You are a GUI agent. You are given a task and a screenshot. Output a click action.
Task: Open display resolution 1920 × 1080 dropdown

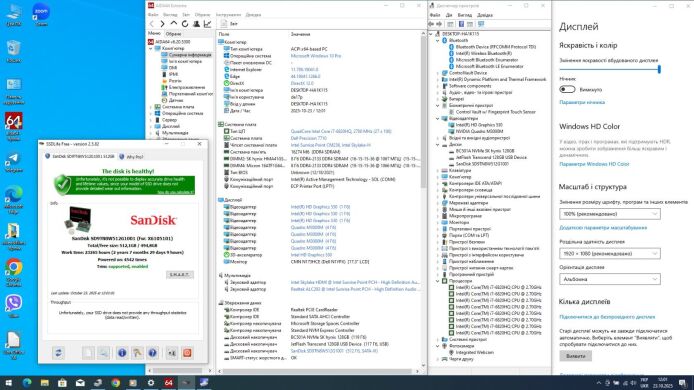[609, 254]
